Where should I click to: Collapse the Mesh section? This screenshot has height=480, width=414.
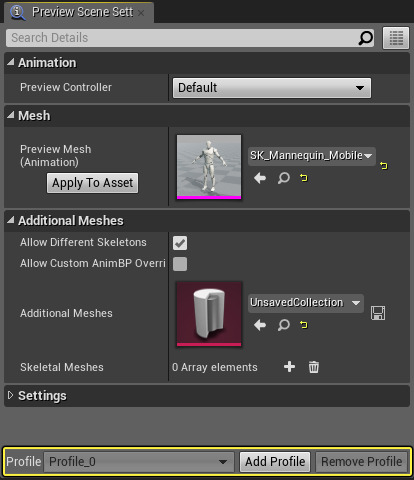click(x=11, y=115)
